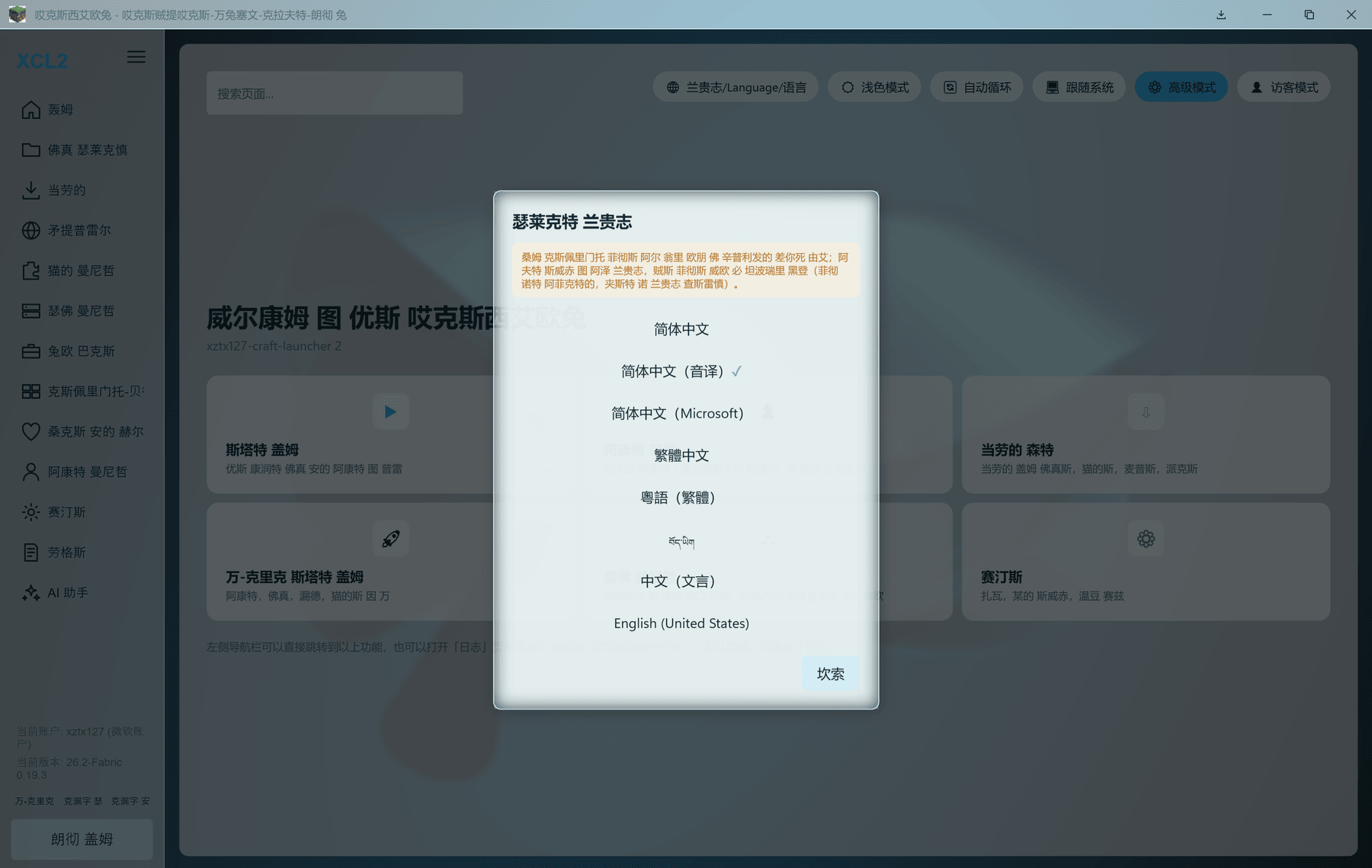The image size is (1372, 868).
Task: Open the 轰姆 home page icon
Action: (x=30, y=110)
